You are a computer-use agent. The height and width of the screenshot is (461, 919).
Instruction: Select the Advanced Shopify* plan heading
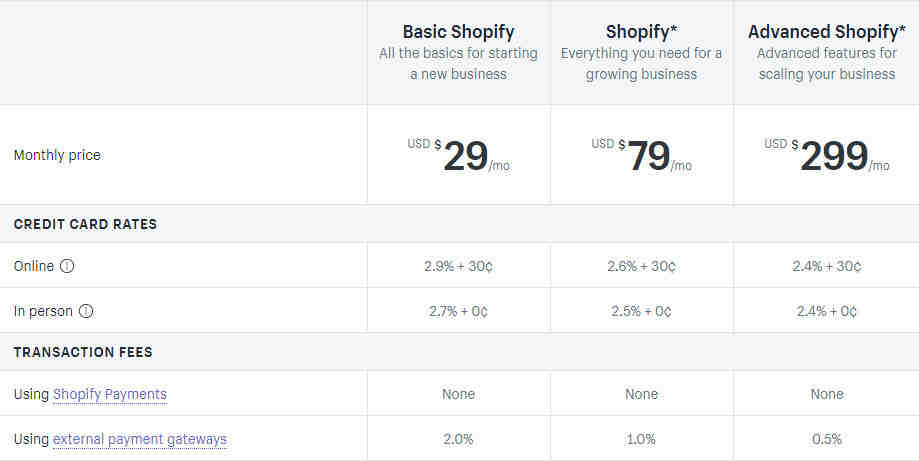coord(826,32)
